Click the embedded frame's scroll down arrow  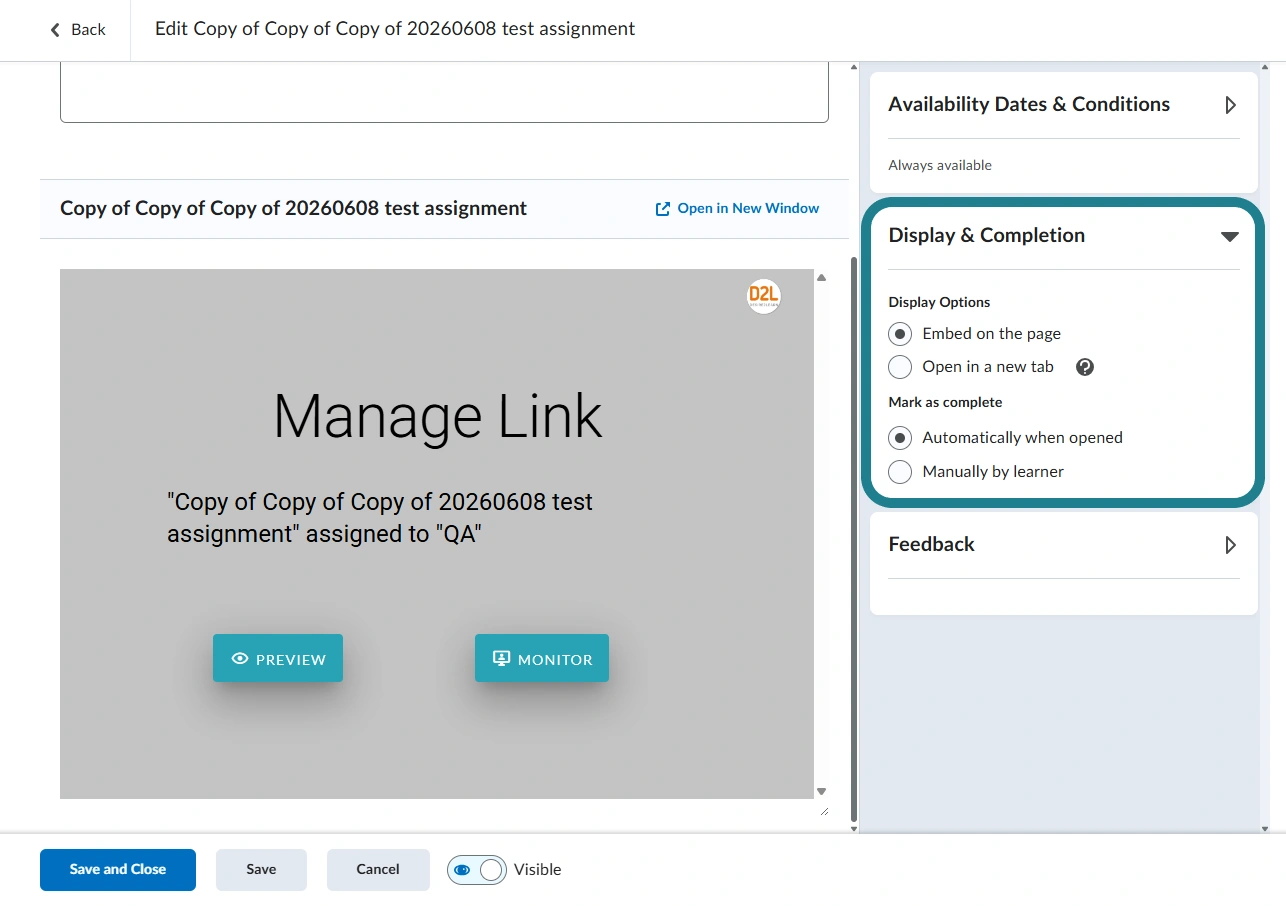(822, 791)
